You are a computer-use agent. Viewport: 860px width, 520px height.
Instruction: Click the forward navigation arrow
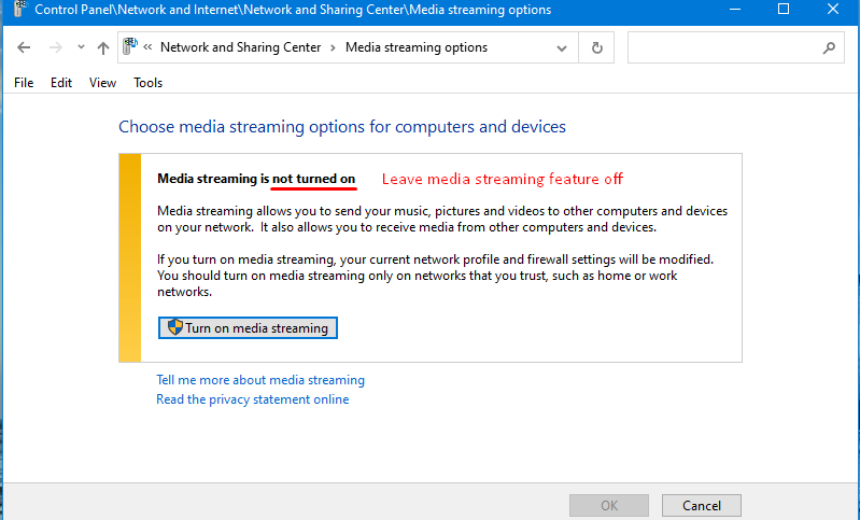click(55, 48)
